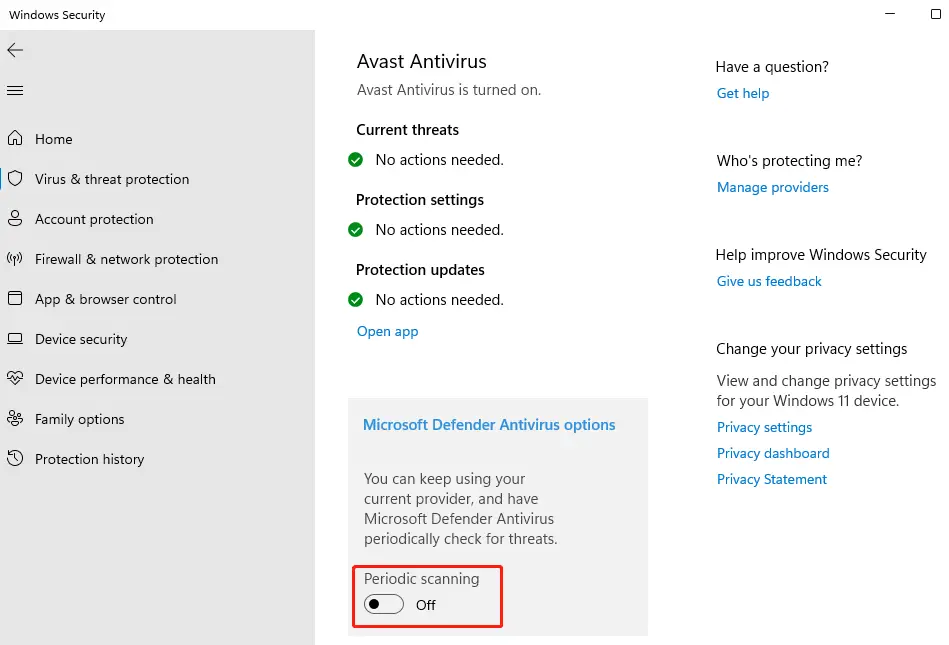Open Privacy settings link
This screenshot has width=949, height=645.
pyautogui.click(x=764, y=427)
